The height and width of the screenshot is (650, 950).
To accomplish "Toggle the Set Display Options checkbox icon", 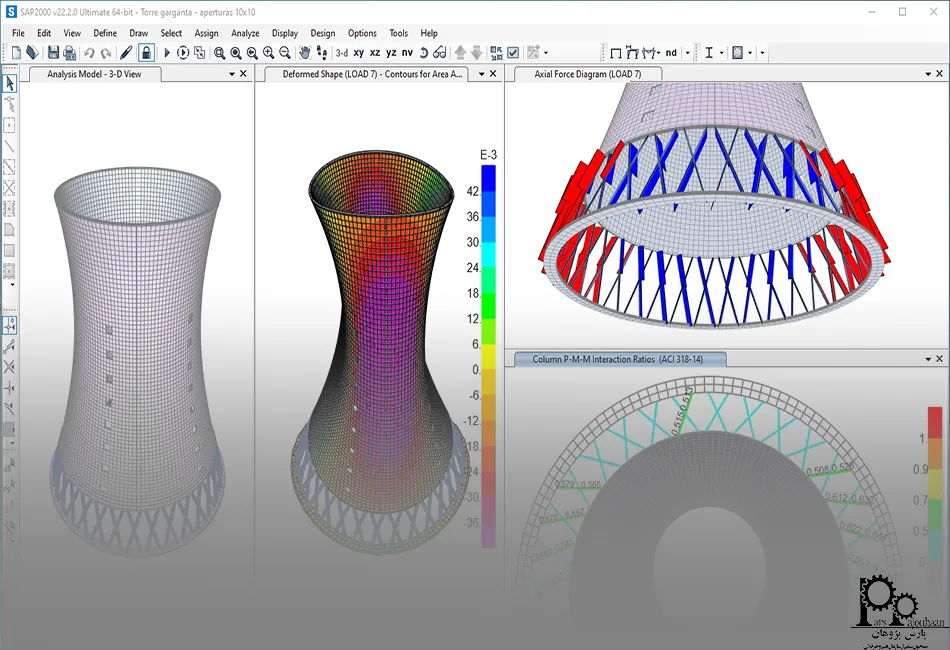I will (513, 52).
